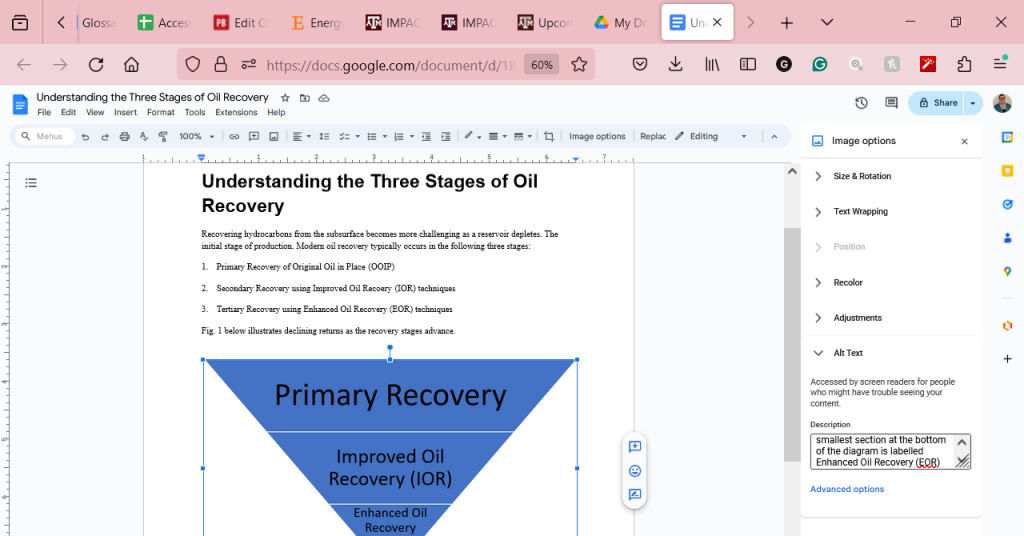This screenshot has width=1024, height=536.
Task: Add a comment from the toolbar
Action: click(254, 136)
